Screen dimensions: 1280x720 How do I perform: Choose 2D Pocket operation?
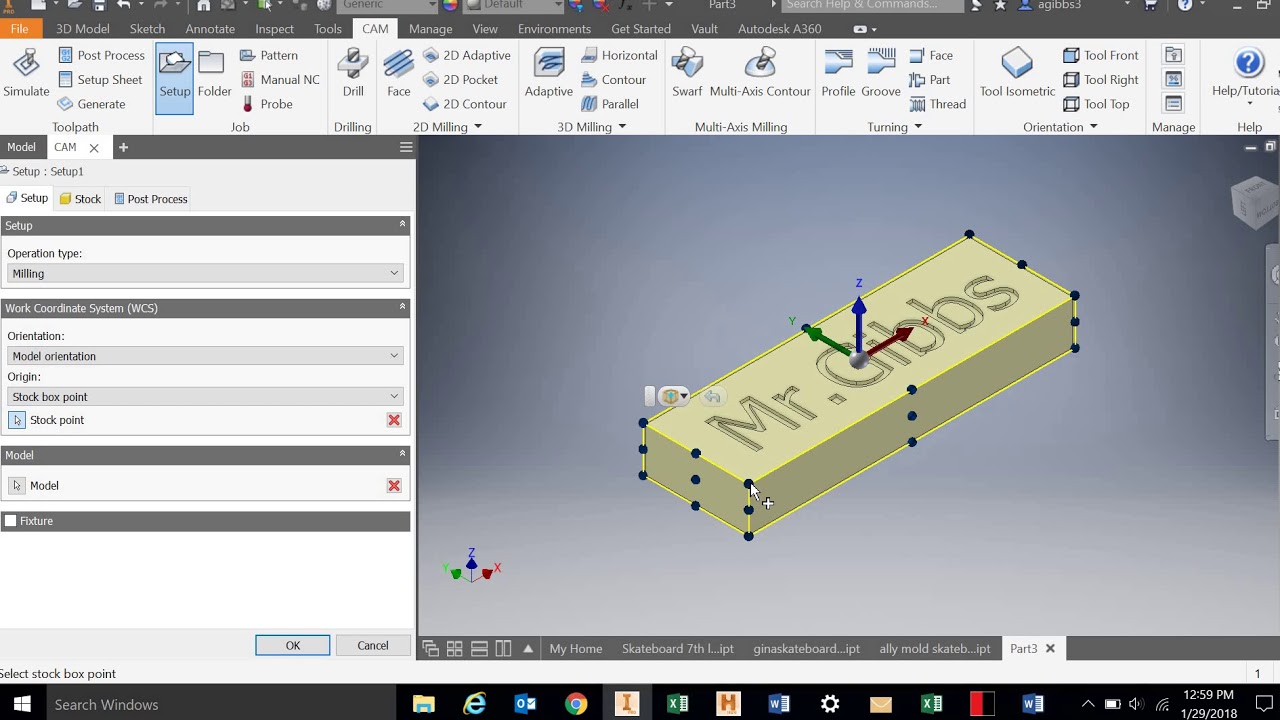pyautogui.click(x=461, y=79)
